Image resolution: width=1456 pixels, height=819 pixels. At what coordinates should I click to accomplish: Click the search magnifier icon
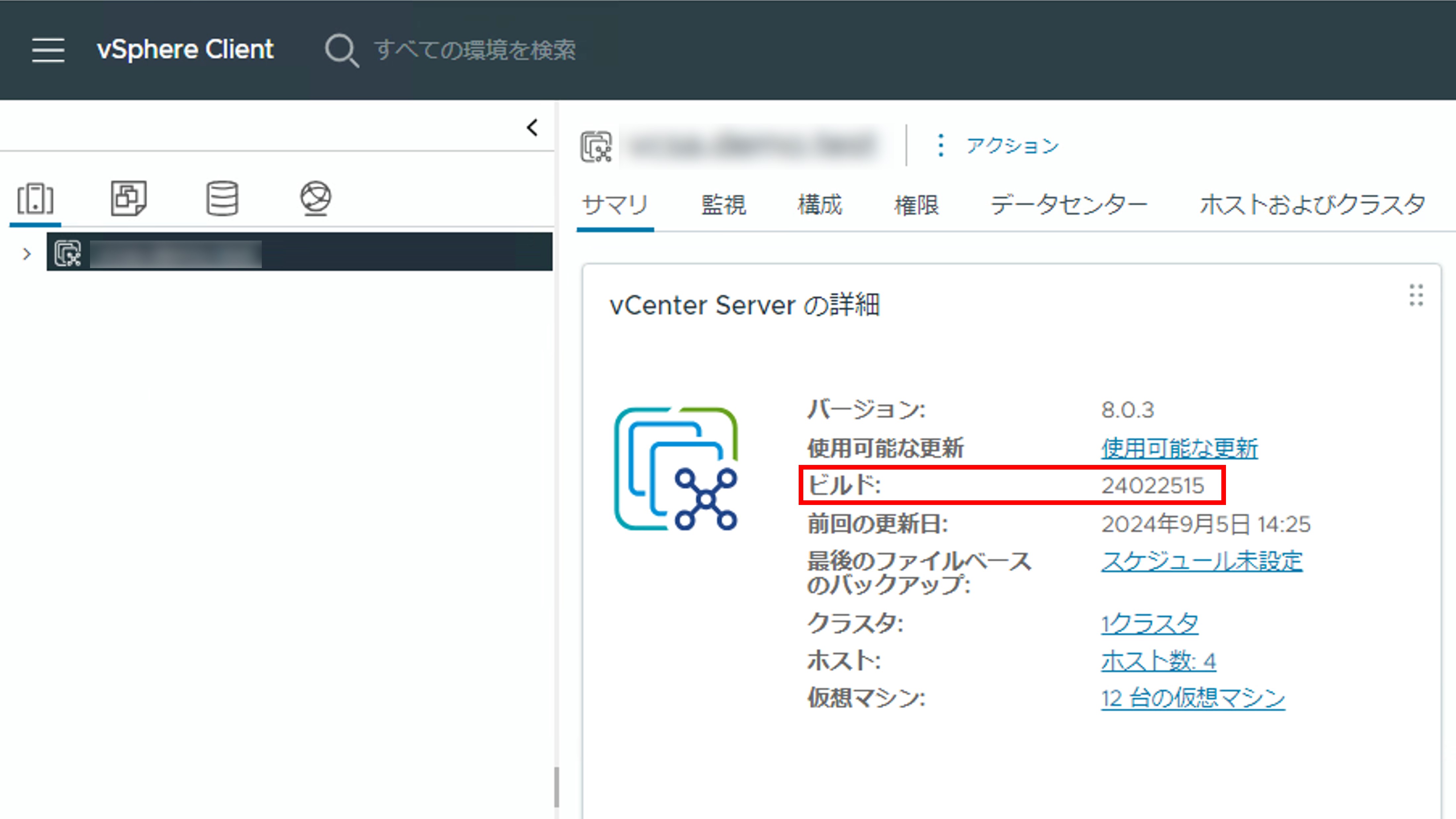(341, 50)
